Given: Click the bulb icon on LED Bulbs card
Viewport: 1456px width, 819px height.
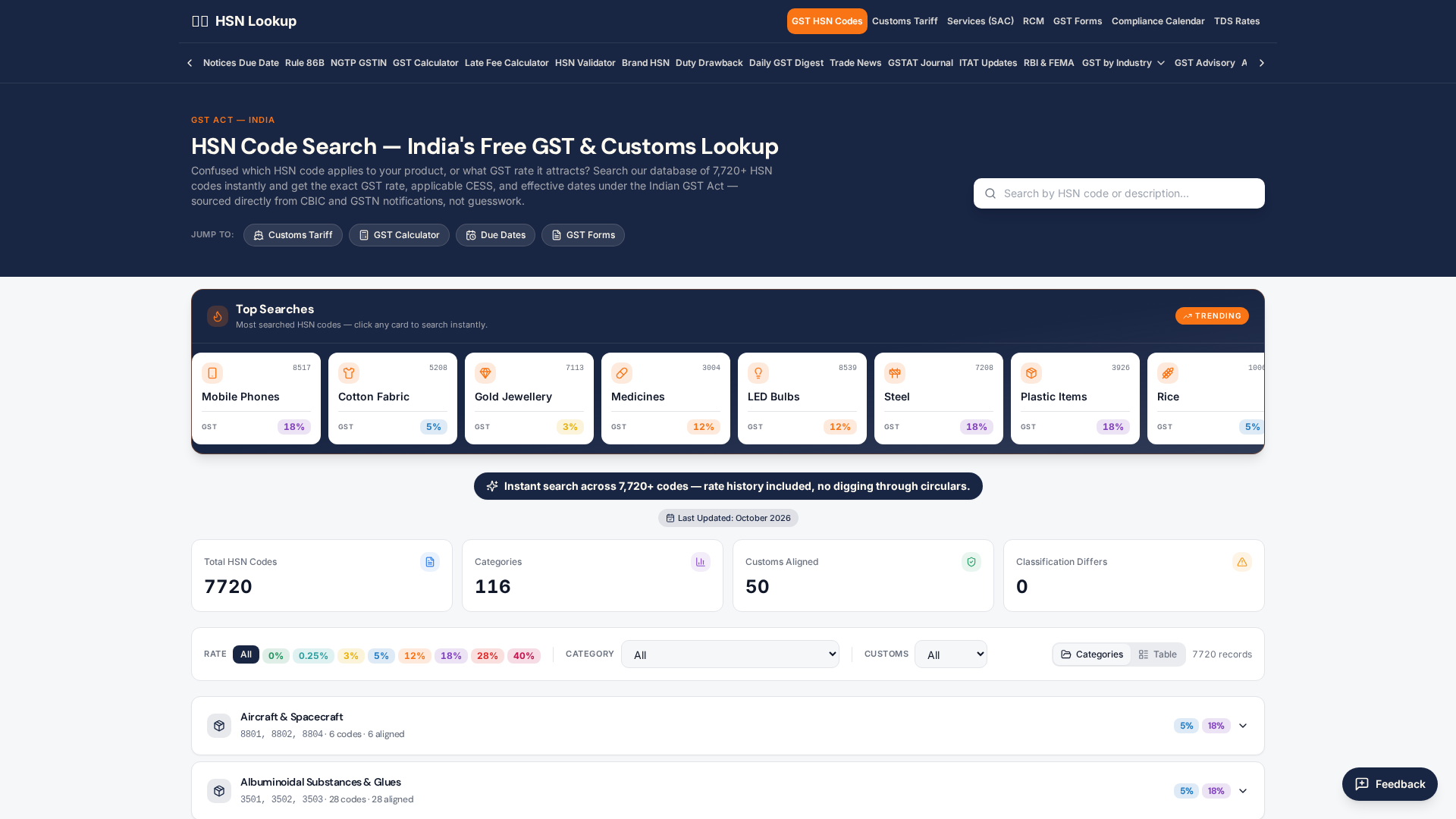Looking at the screenshot, I should [758, 373].
